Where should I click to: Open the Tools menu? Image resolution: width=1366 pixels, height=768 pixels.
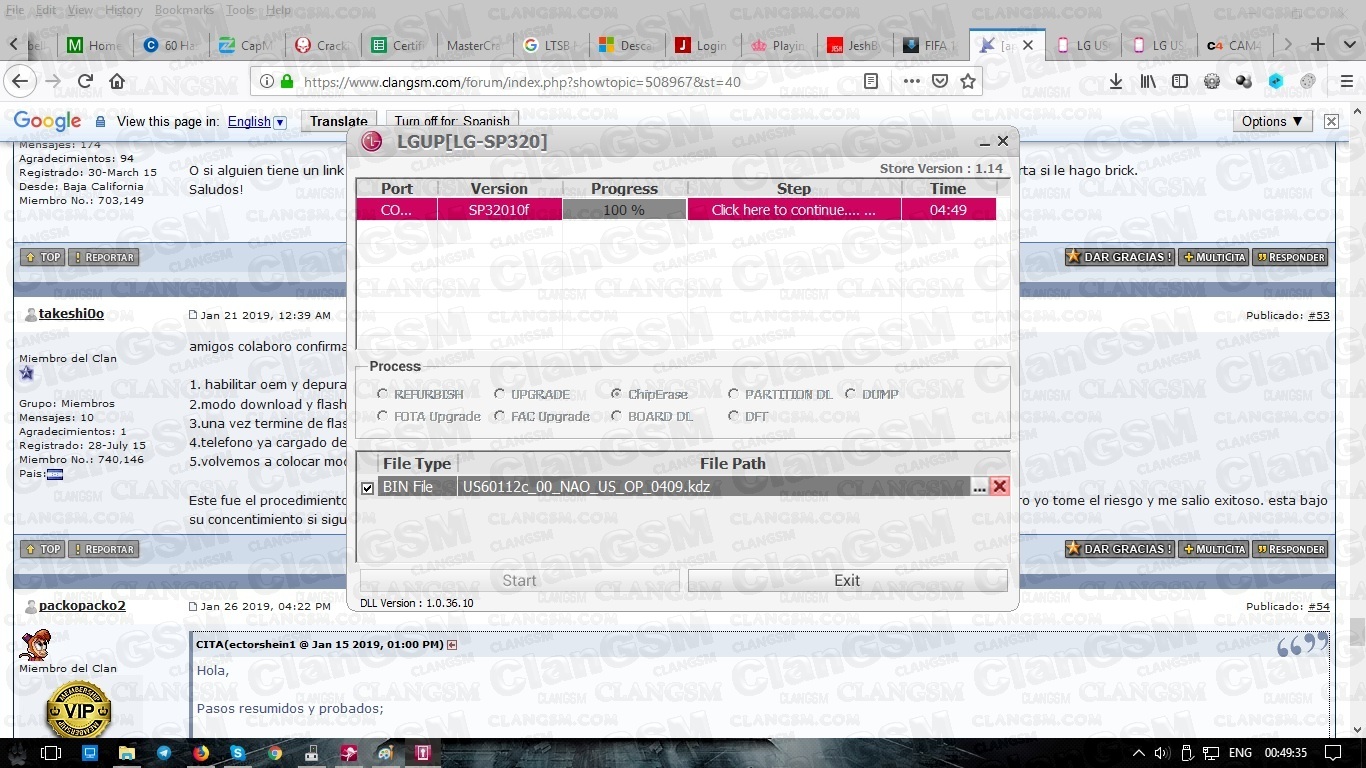240,10
